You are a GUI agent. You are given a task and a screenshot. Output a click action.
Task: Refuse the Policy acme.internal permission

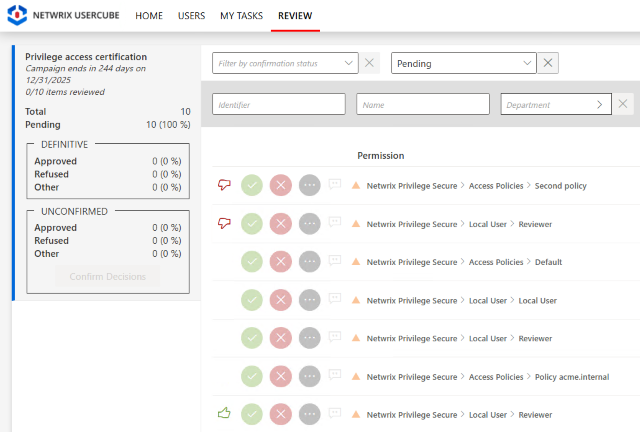click(281, 376)
